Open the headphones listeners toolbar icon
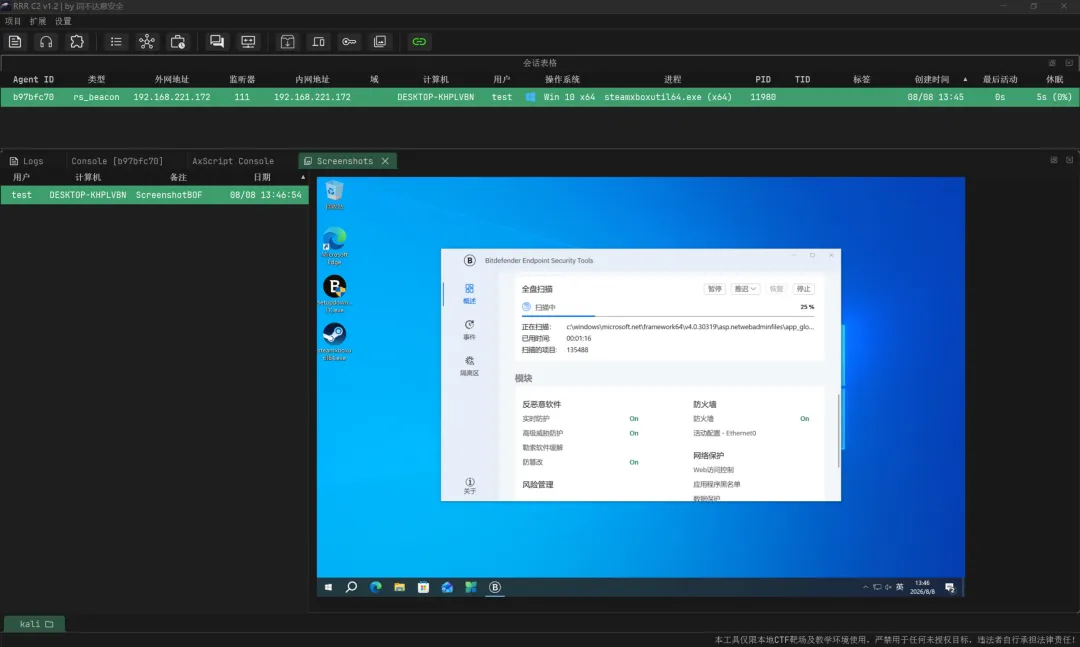The image size is (1080, 647). [46, 42]
